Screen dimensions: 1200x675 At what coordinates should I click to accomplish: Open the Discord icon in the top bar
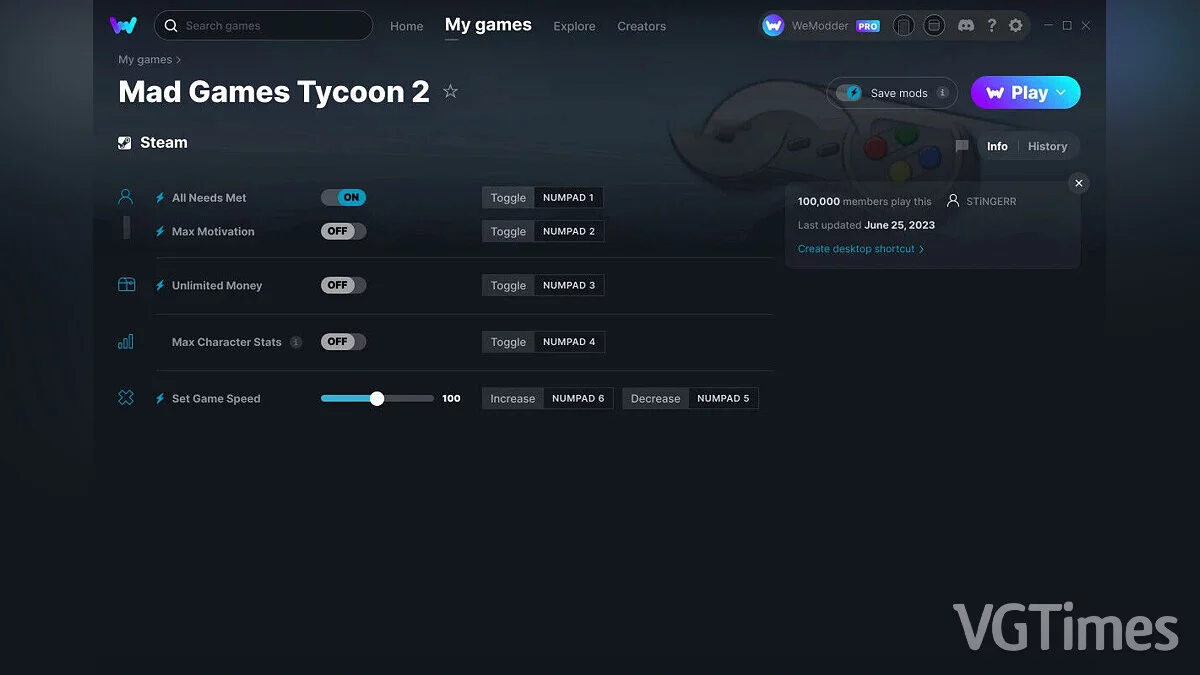[x=966, y=25]
